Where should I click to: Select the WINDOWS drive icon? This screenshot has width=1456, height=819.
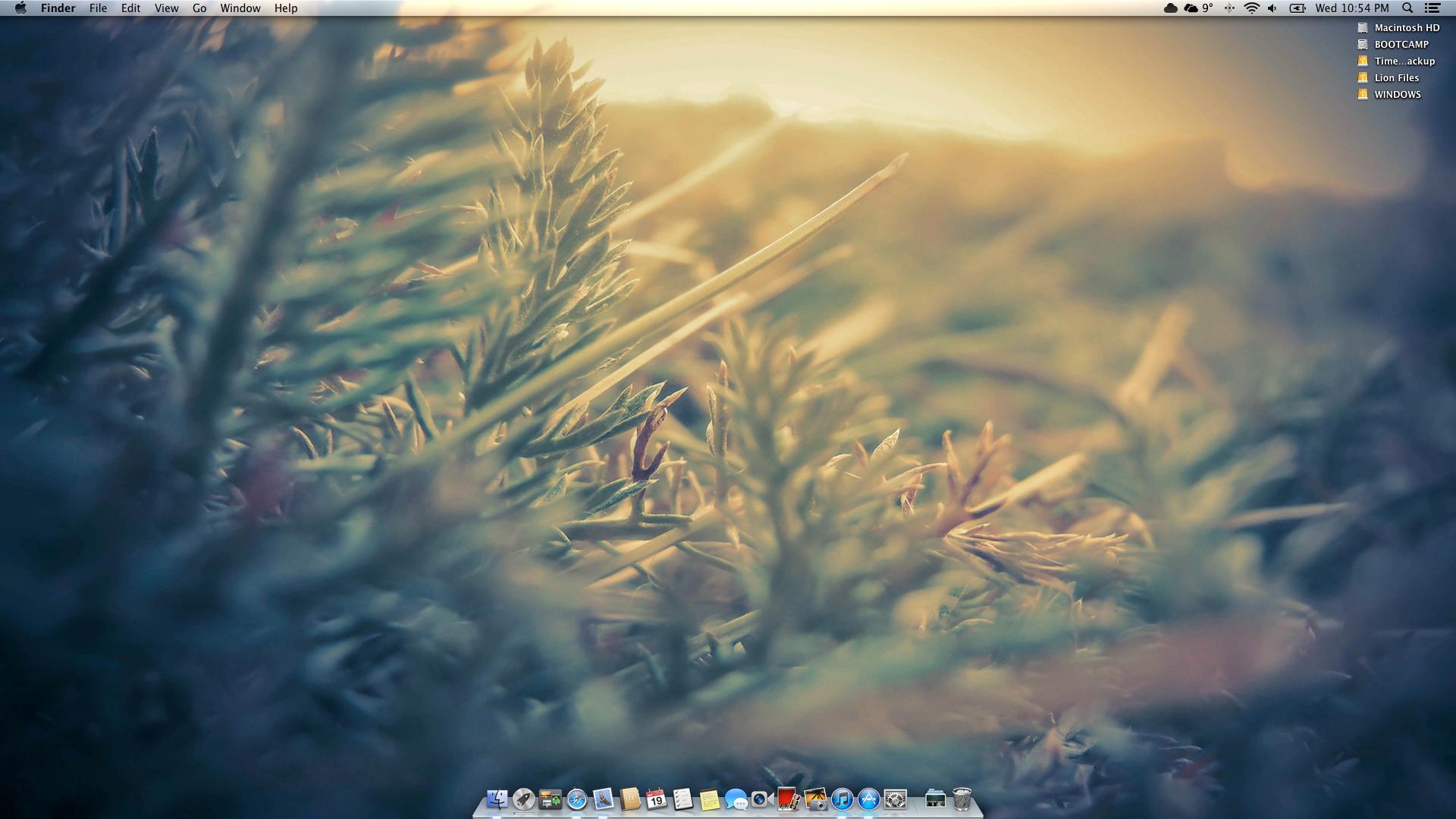pos(1362,94)
